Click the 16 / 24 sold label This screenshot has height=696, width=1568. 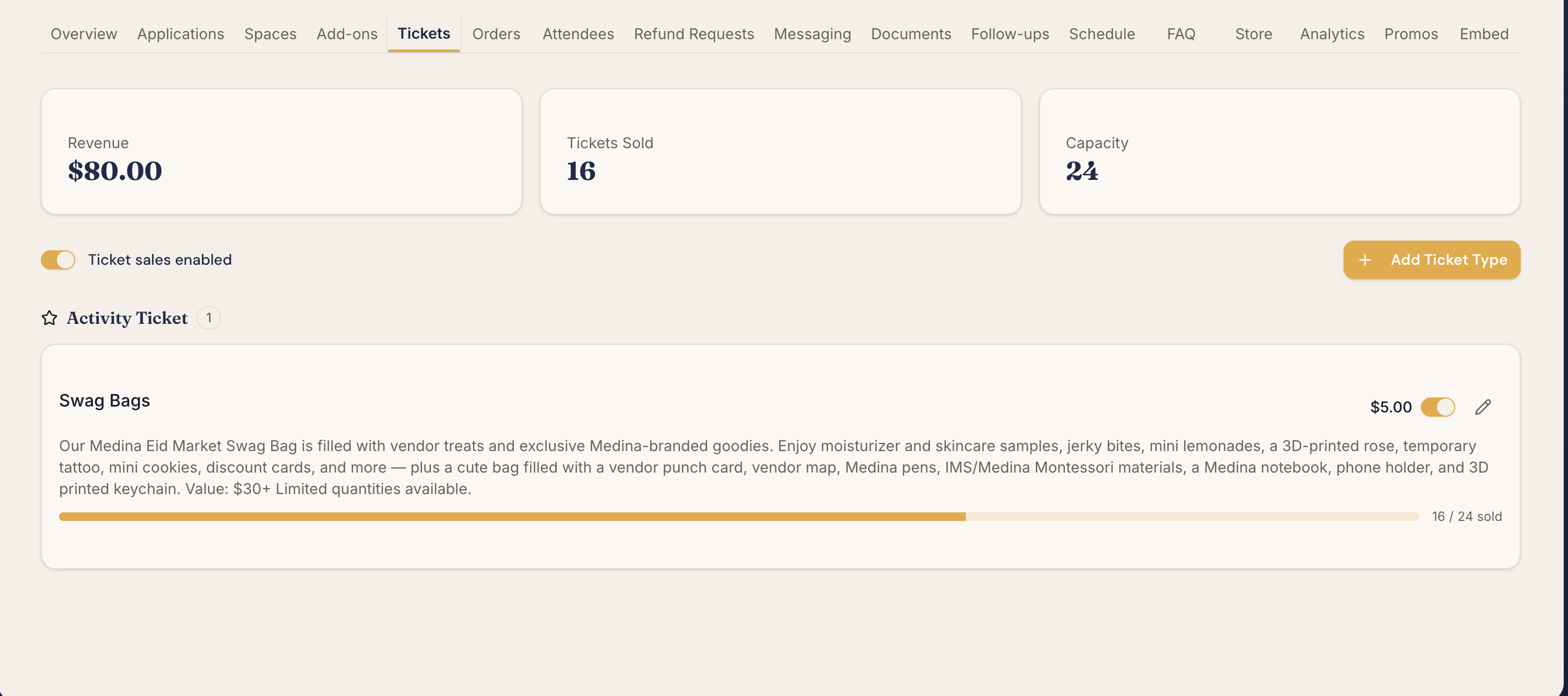[1467, 517]
